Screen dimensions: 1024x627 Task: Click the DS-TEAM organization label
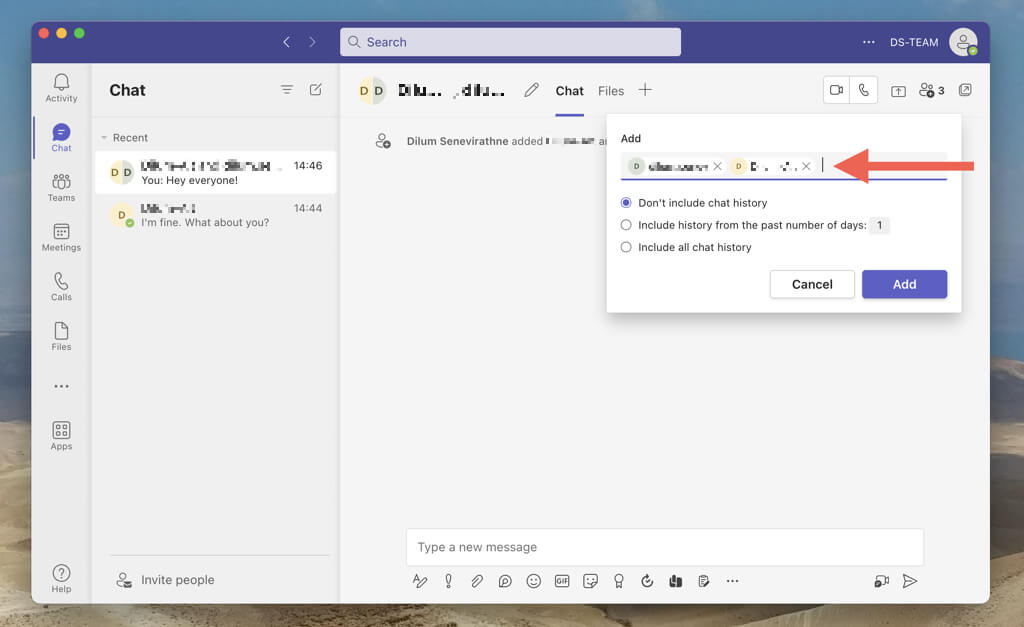914,42
